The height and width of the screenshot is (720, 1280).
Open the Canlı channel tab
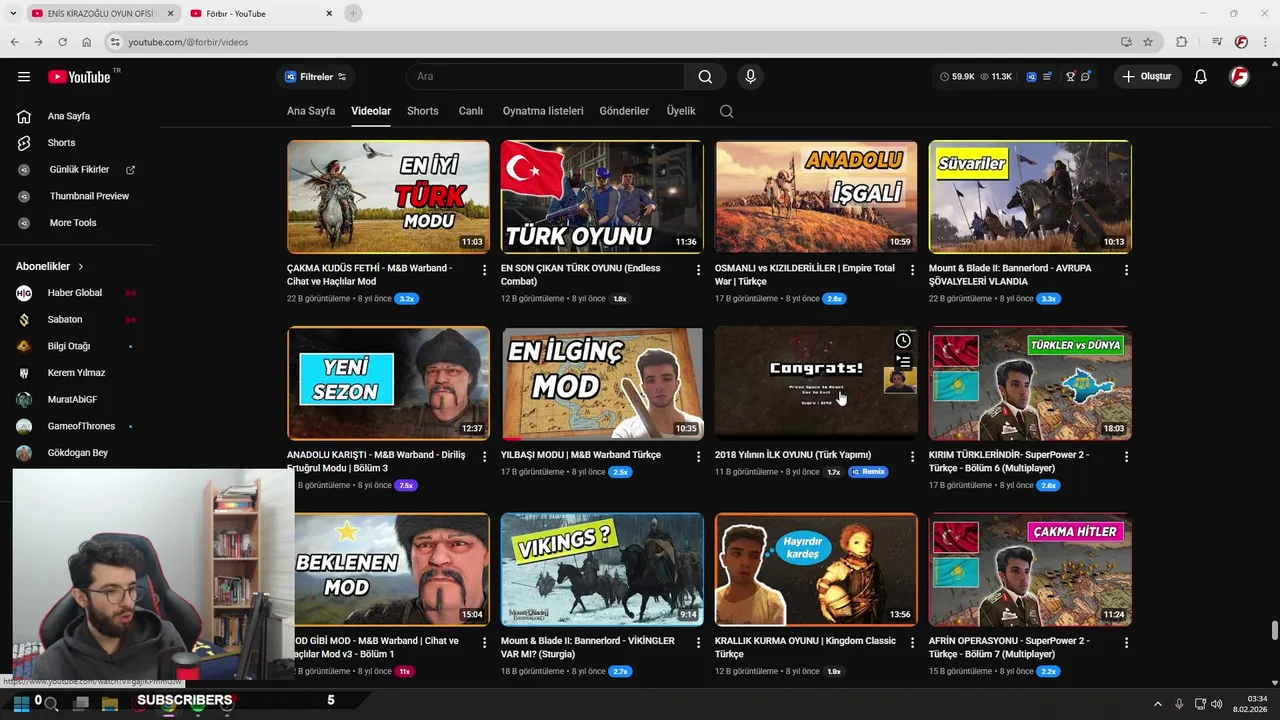(471, 111)
